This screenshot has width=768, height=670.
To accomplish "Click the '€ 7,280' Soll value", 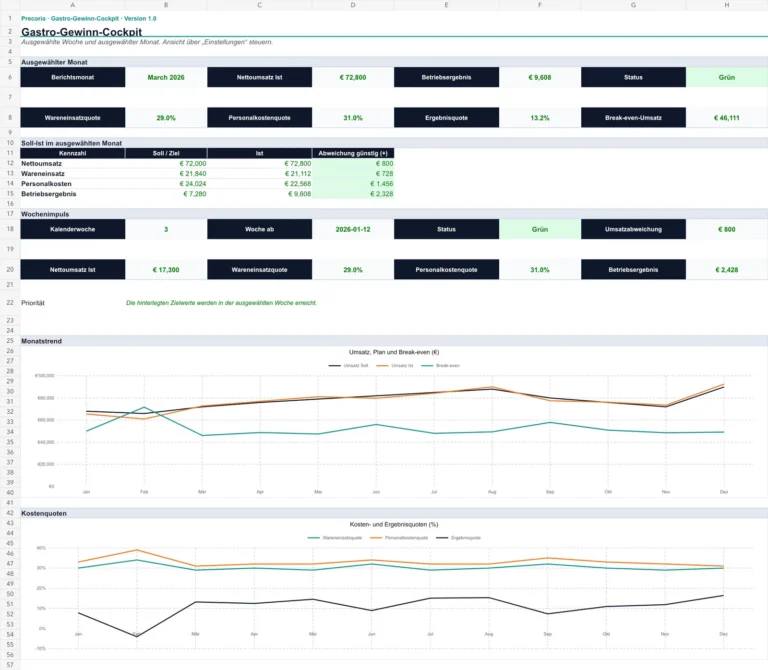I will click(166, 194).
